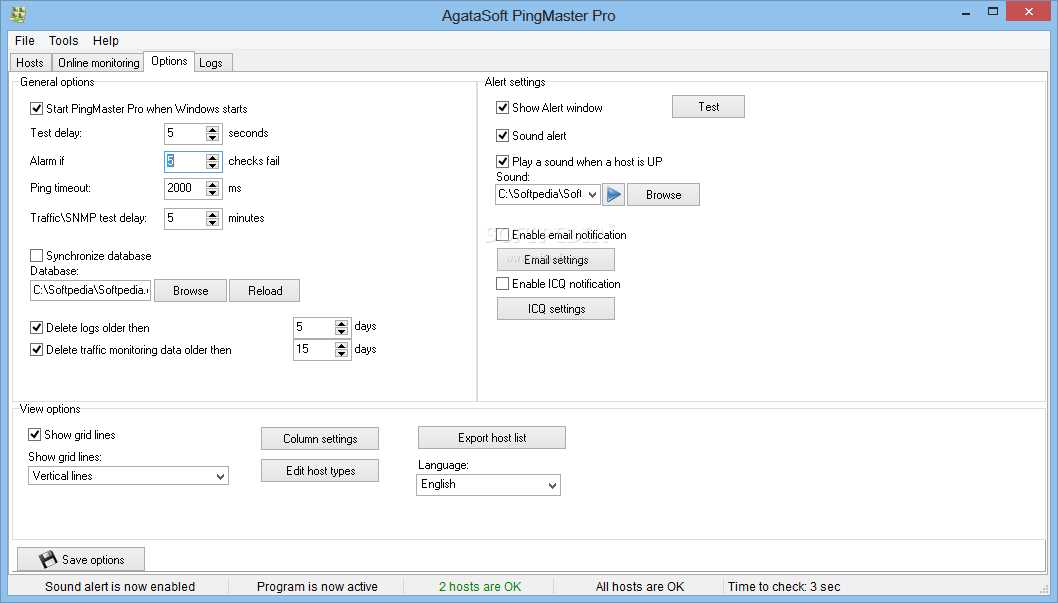This screenshot has width=1058, height=603.
Task: Increase Ping timeout value
Action: pyautogui.click(x=213, y=184)
